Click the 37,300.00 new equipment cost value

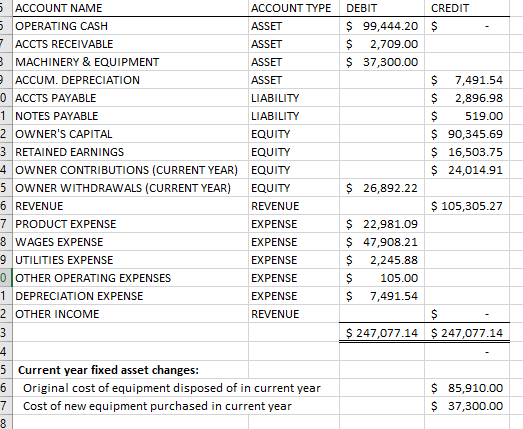(x=467, y=406)
